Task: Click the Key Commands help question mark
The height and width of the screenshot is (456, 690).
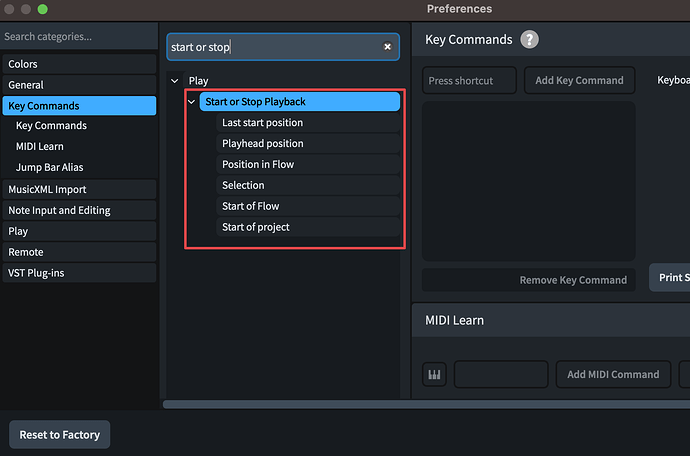Action: (x=529, y=40)
